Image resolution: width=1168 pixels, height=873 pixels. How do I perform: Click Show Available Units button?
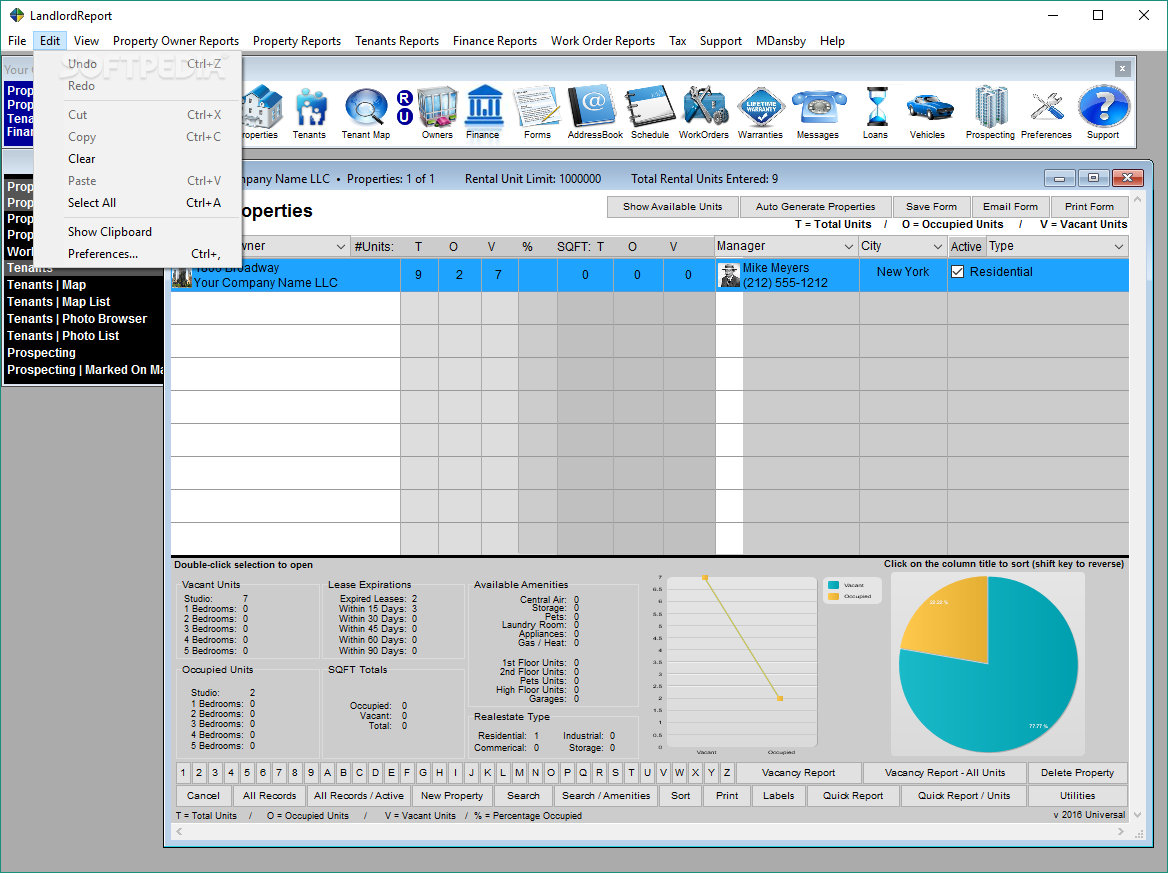pyautogui.click(x=673, y=206)
